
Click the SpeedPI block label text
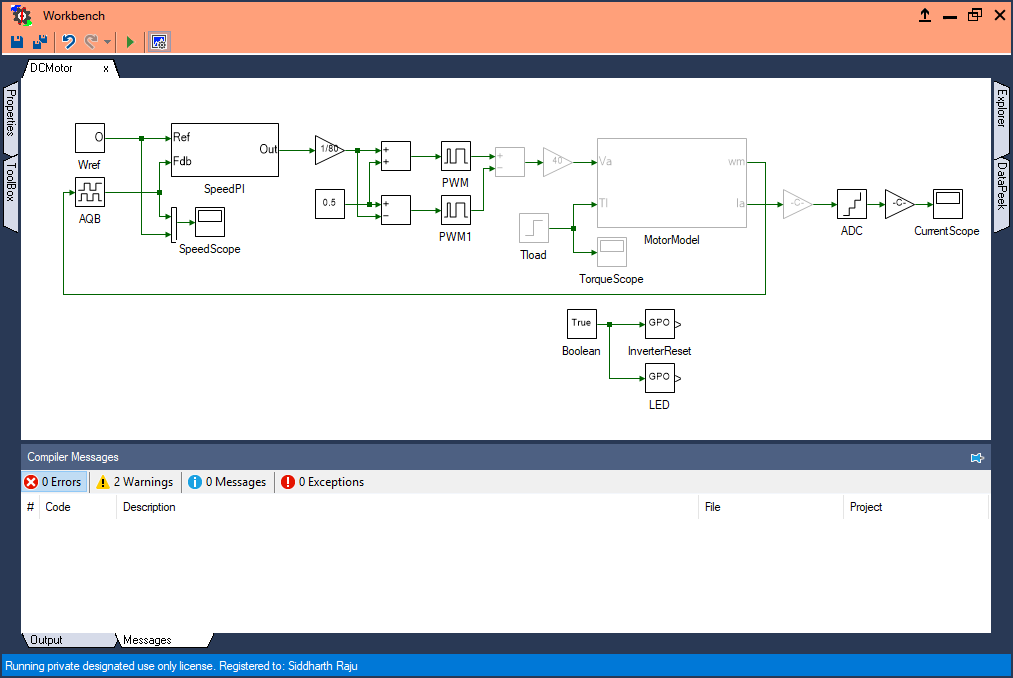(224, 189)
